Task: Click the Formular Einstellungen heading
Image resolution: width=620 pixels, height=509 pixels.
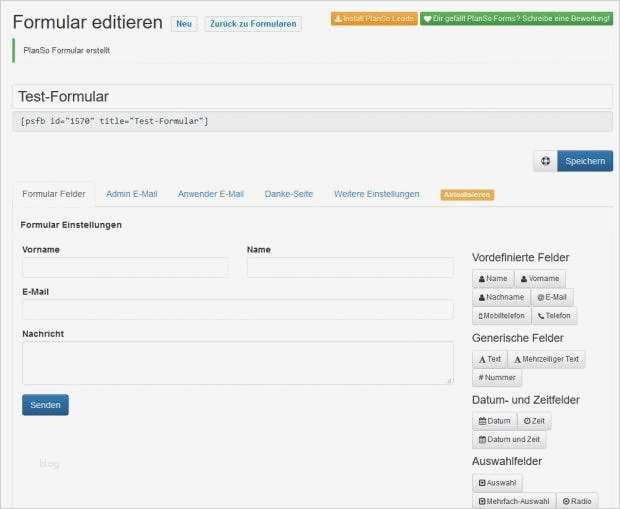Action: click(x=71, y=225)
